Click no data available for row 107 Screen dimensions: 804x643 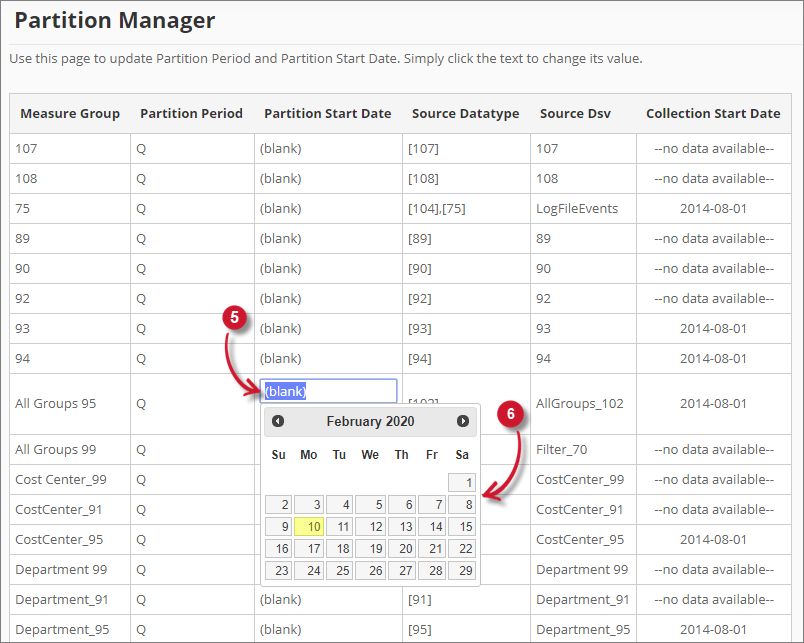point(714,149)
